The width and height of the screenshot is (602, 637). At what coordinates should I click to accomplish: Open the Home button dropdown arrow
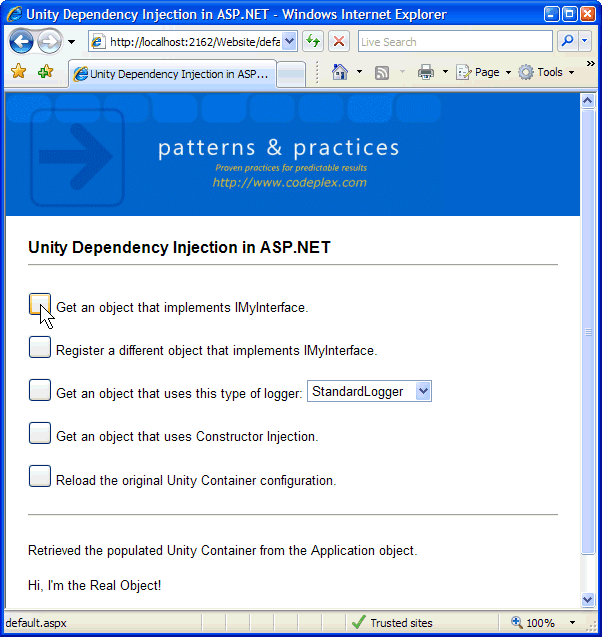click(359, 72)
